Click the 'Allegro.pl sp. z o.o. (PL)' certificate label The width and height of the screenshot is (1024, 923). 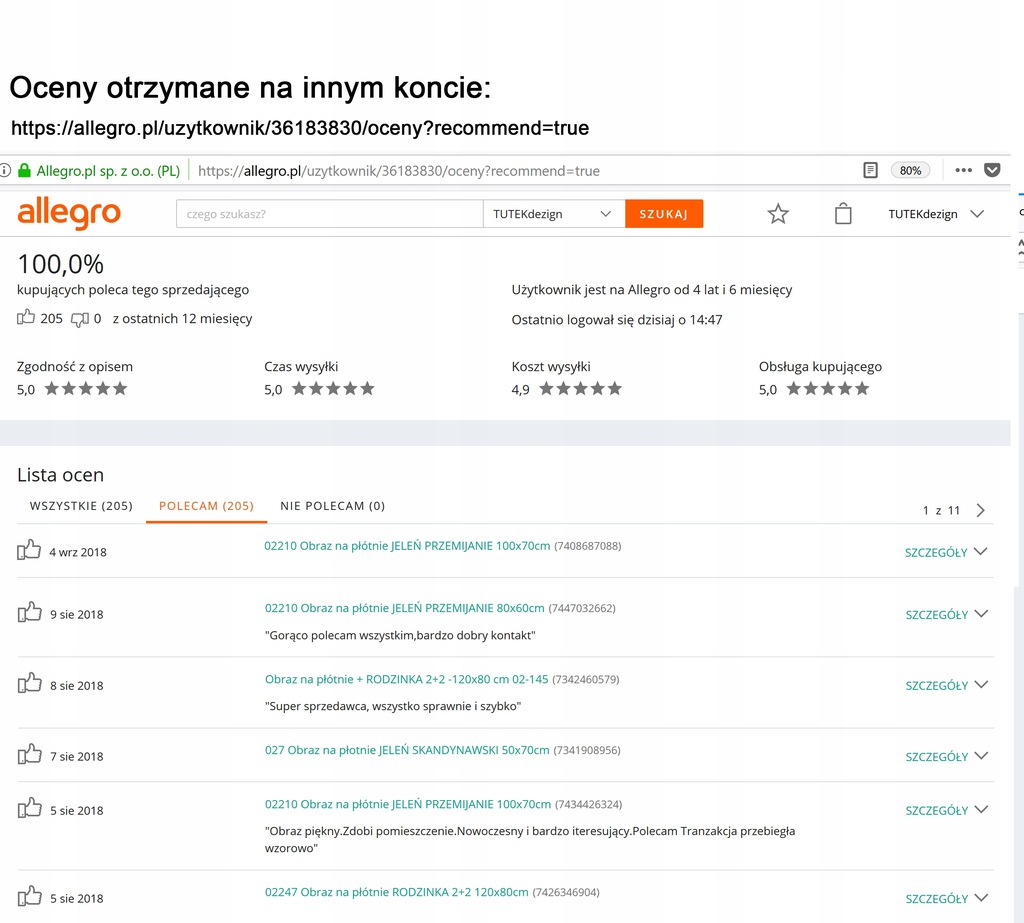[108, 171]
